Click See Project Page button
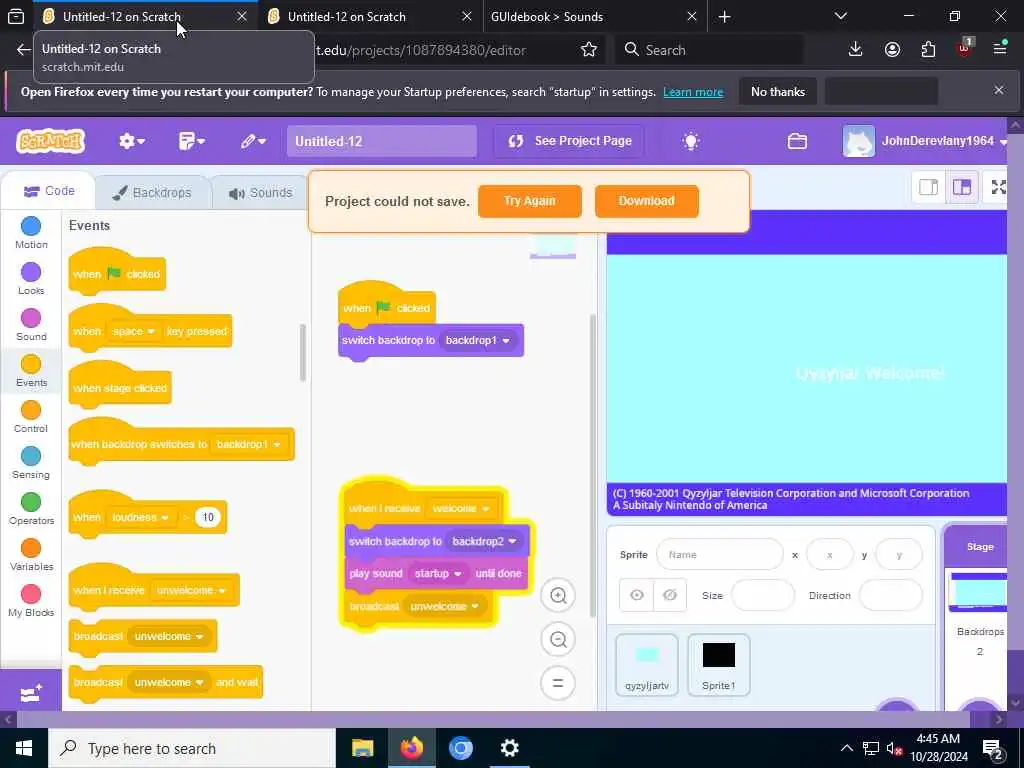Screen dimensions: 1024x768 (x=569, y=141)
